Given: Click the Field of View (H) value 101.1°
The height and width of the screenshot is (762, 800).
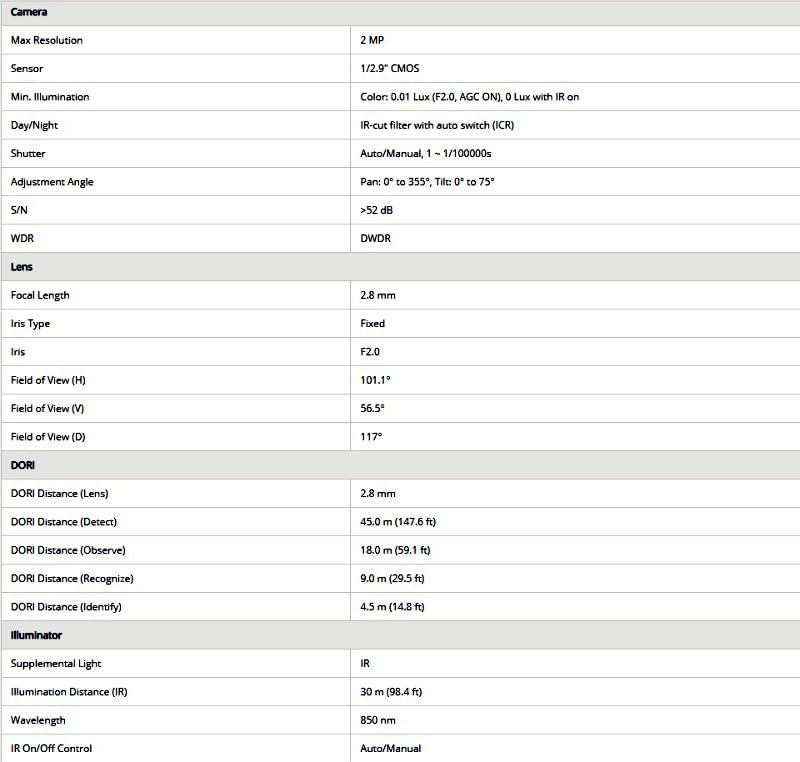Looking at the screenshot, I should pos(375,380).
